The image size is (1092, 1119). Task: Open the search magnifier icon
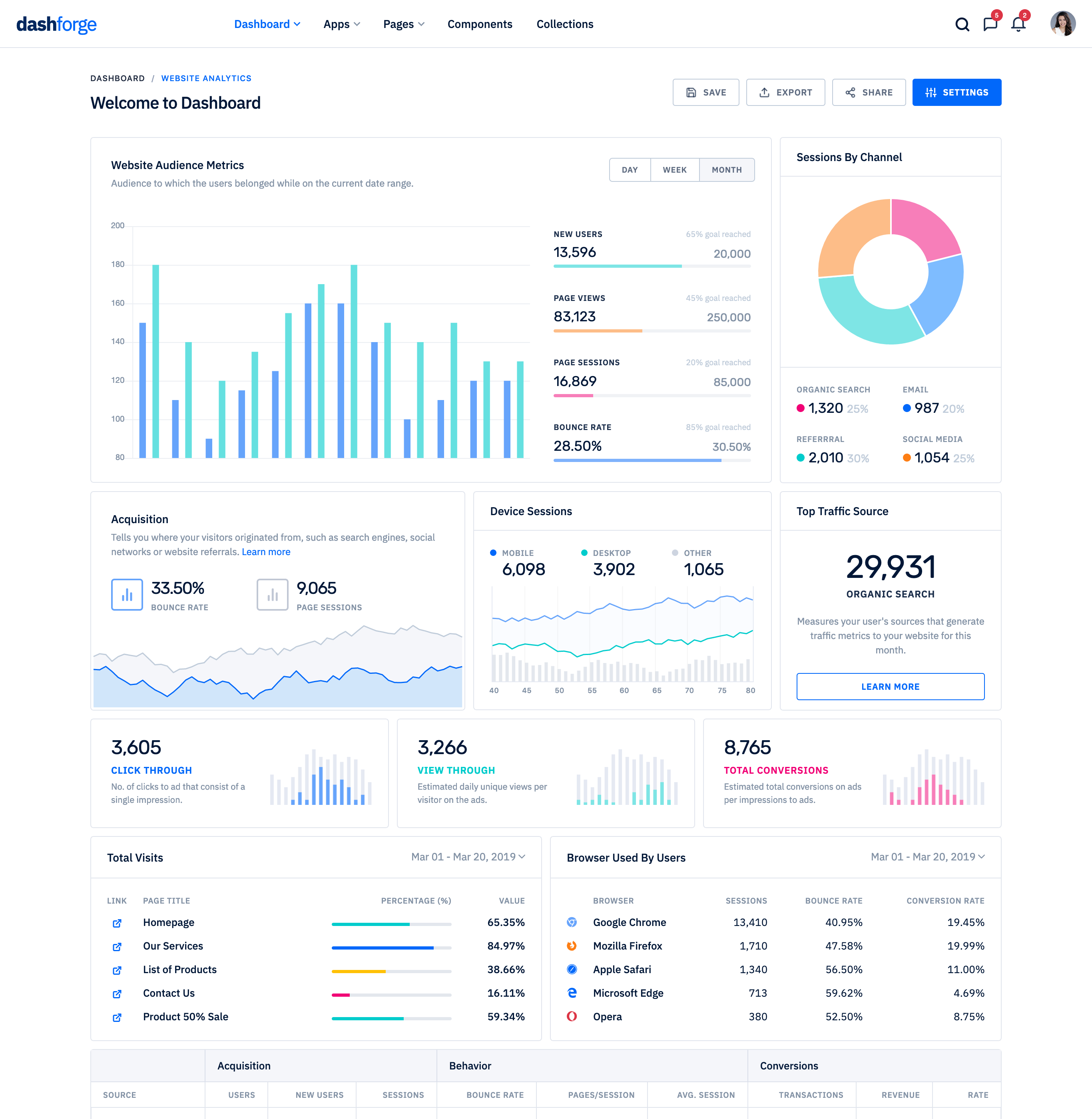(962, 25)
